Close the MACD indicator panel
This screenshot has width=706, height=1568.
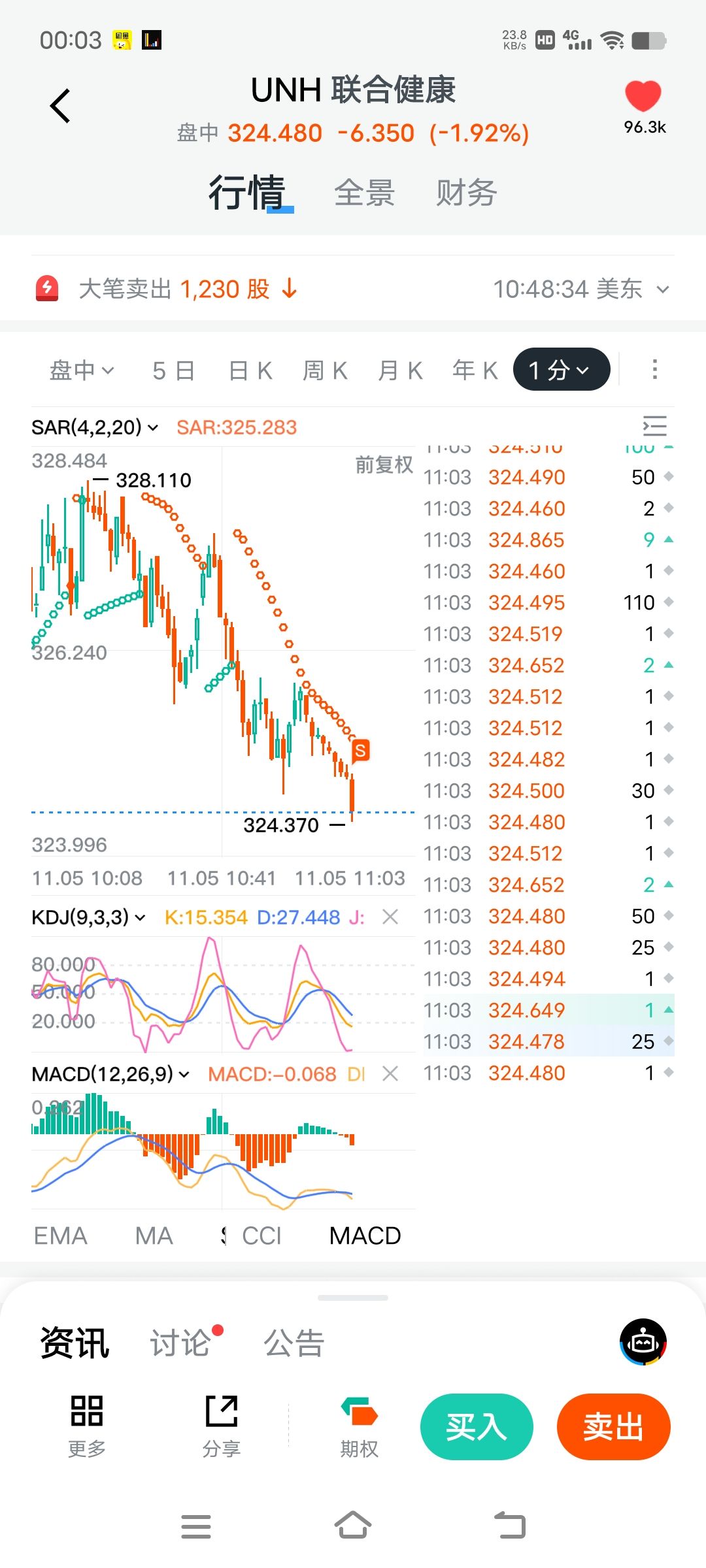coord(390,1073)
